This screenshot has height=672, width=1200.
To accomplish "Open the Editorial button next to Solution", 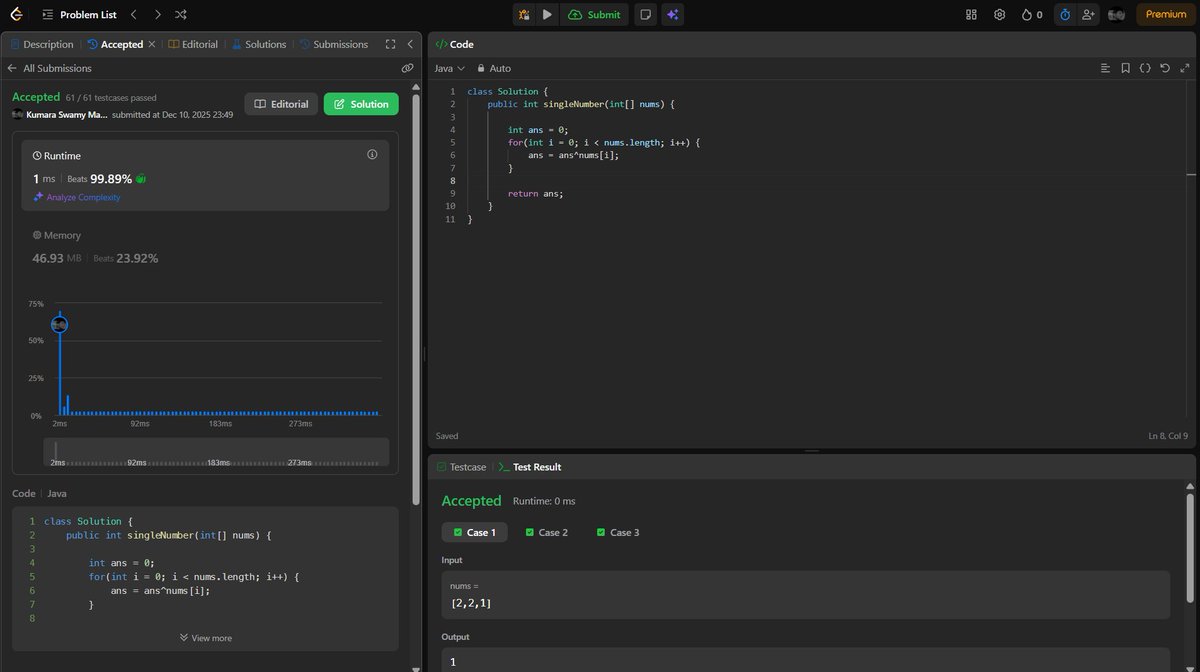I will (281, 104).
